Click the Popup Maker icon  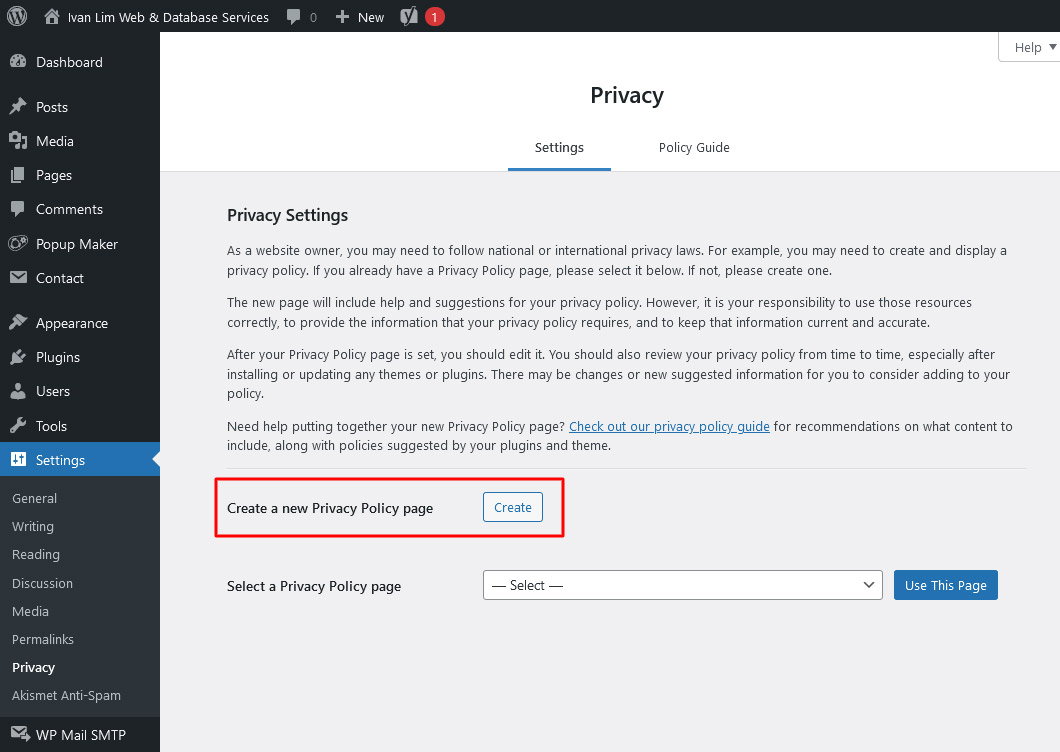pos(18,243)
